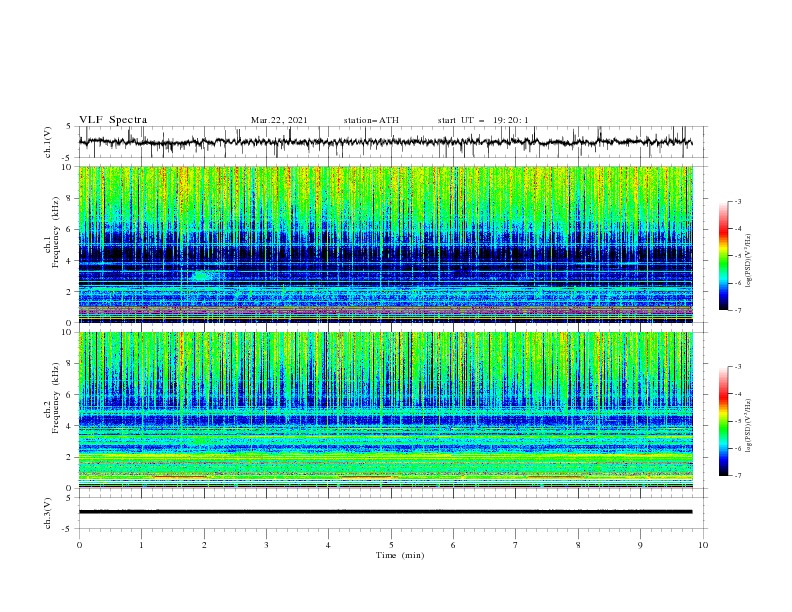Click the ch.2 spectrogram color bar

723,421
